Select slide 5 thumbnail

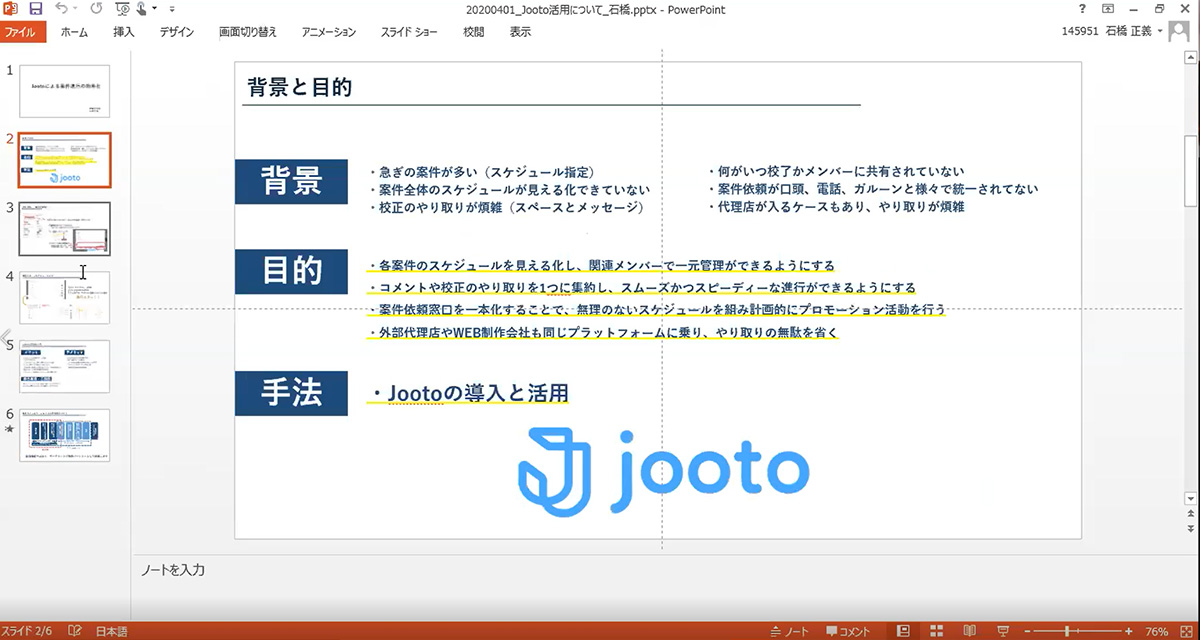click(64, 367)
